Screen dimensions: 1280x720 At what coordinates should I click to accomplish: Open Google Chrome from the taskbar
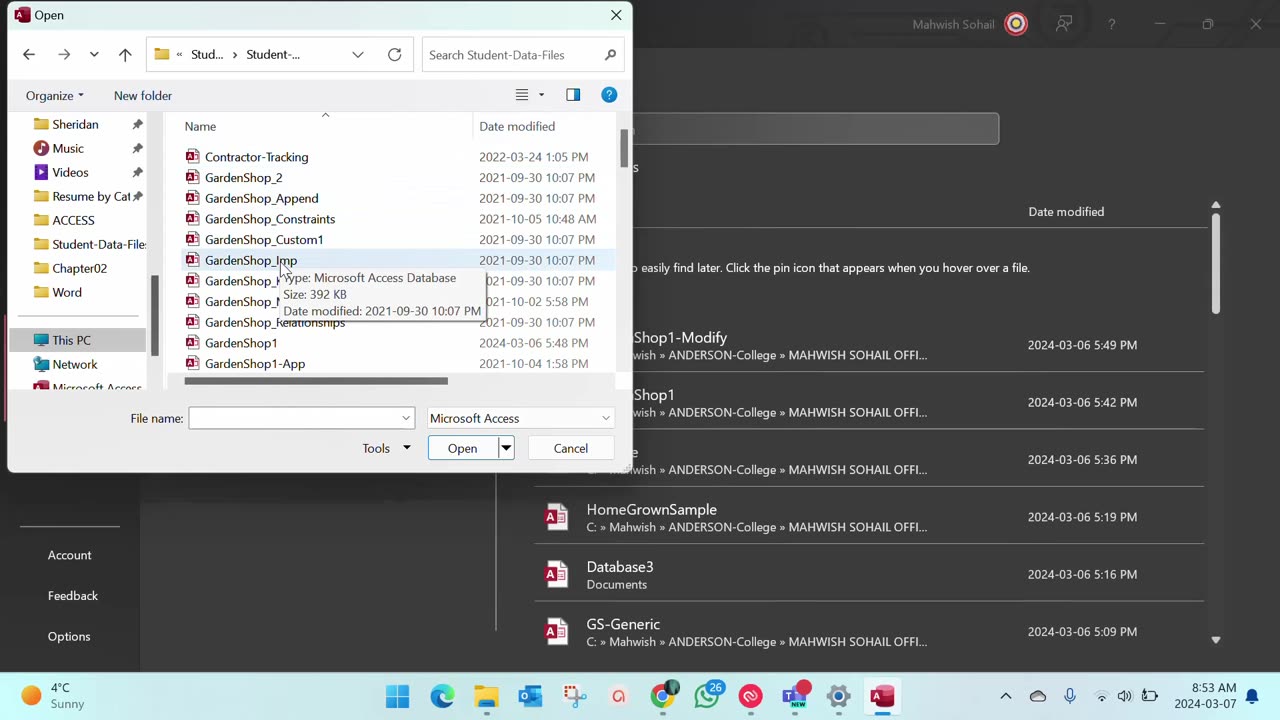[662, 696]
